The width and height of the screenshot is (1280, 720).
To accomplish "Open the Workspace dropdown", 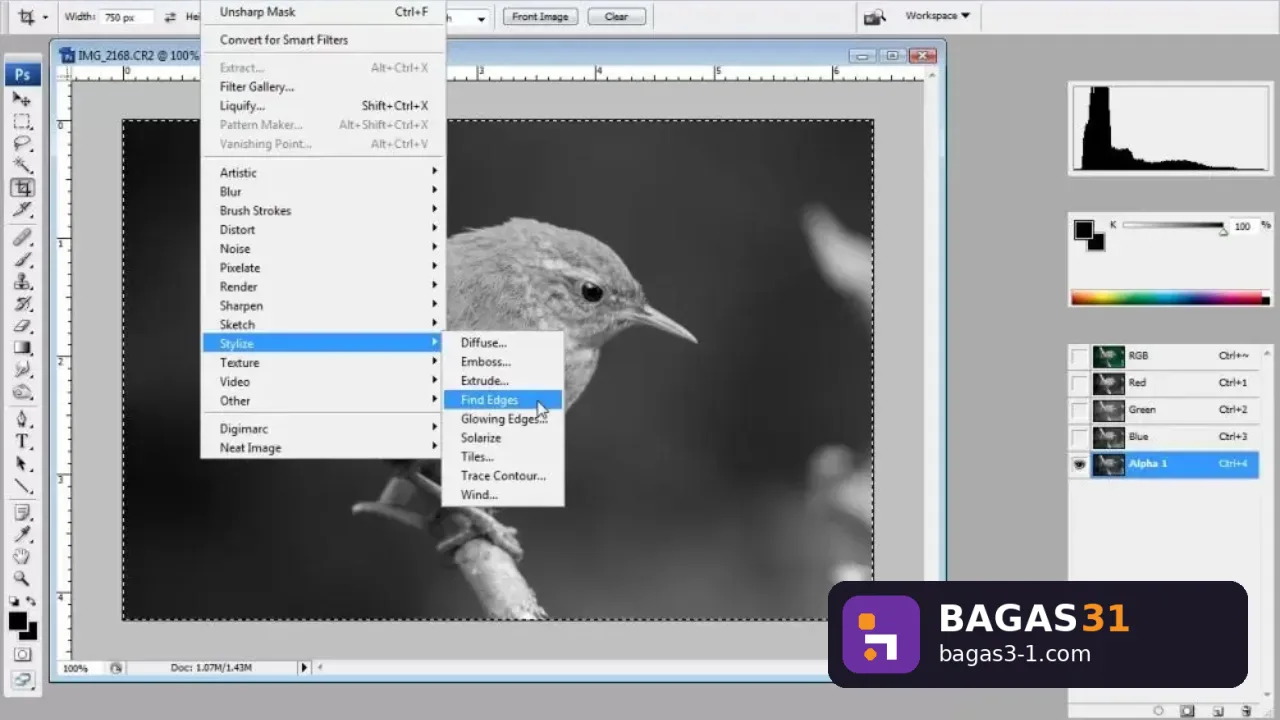I will [x=937, y=16].
